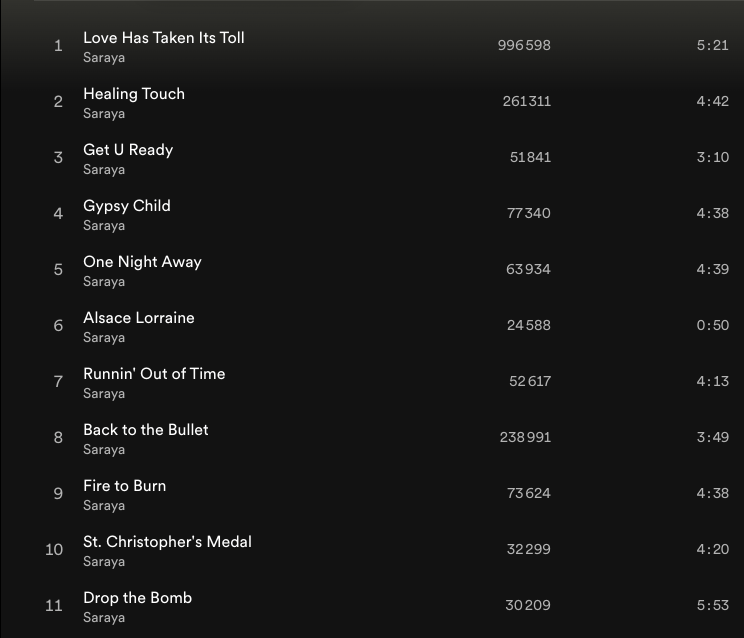Click the Get U Ready song title
The width and height of the screenshot is (744, 638).
(127, 150)
